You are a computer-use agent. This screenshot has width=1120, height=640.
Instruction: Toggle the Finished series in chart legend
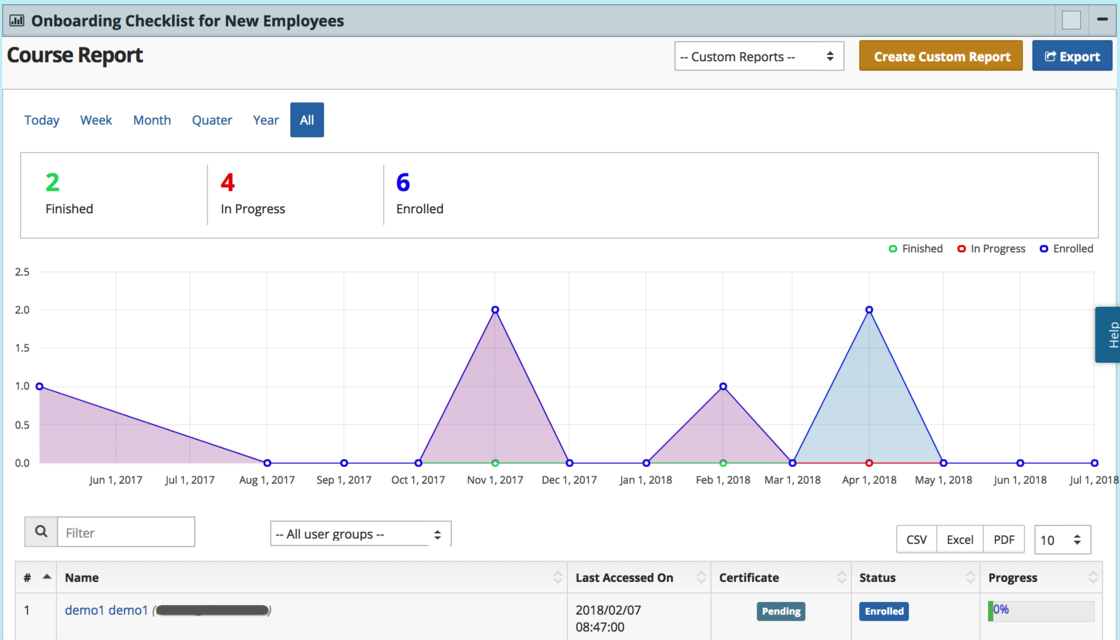[915, 249]
